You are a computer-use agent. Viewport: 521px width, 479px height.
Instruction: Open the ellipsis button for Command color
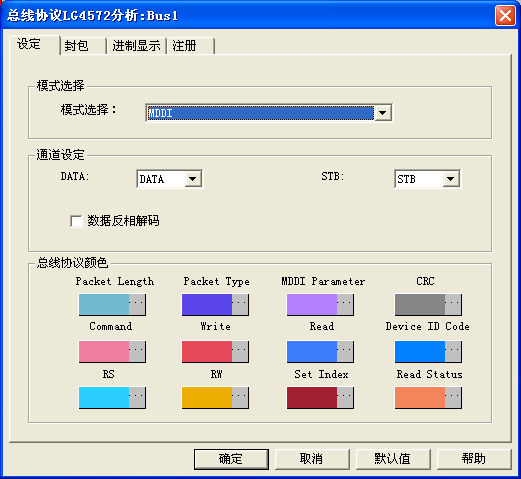pos(137,351)
